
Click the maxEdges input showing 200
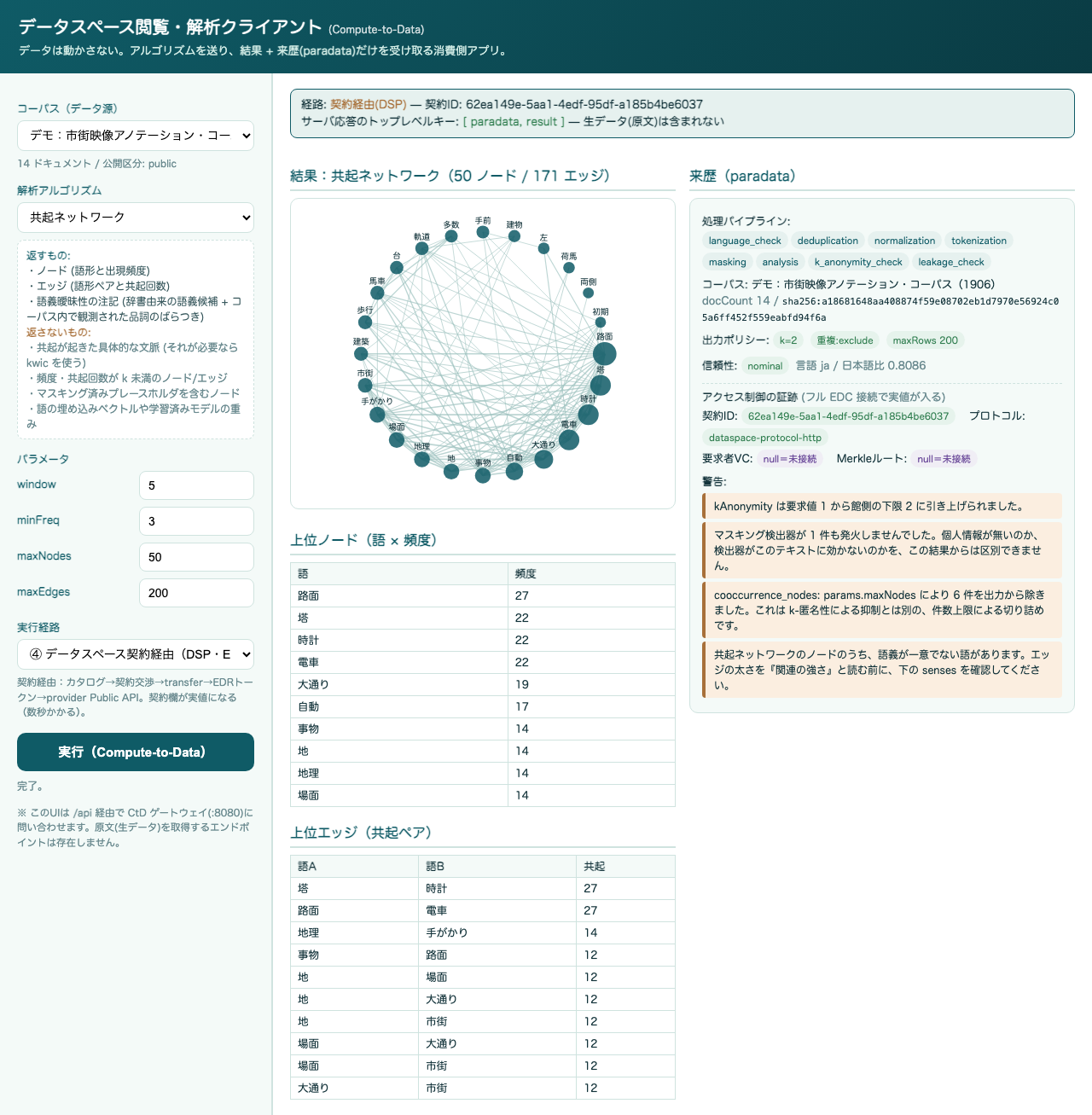[196, 593]
